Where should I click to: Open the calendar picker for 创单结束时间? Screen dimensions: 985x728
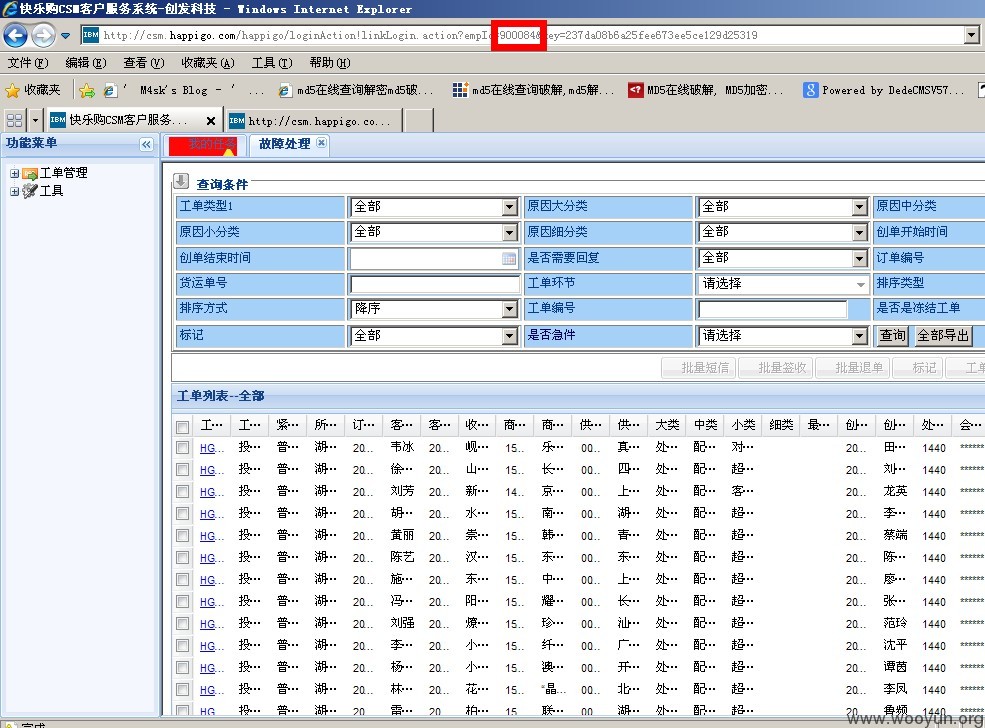[509, 258]
